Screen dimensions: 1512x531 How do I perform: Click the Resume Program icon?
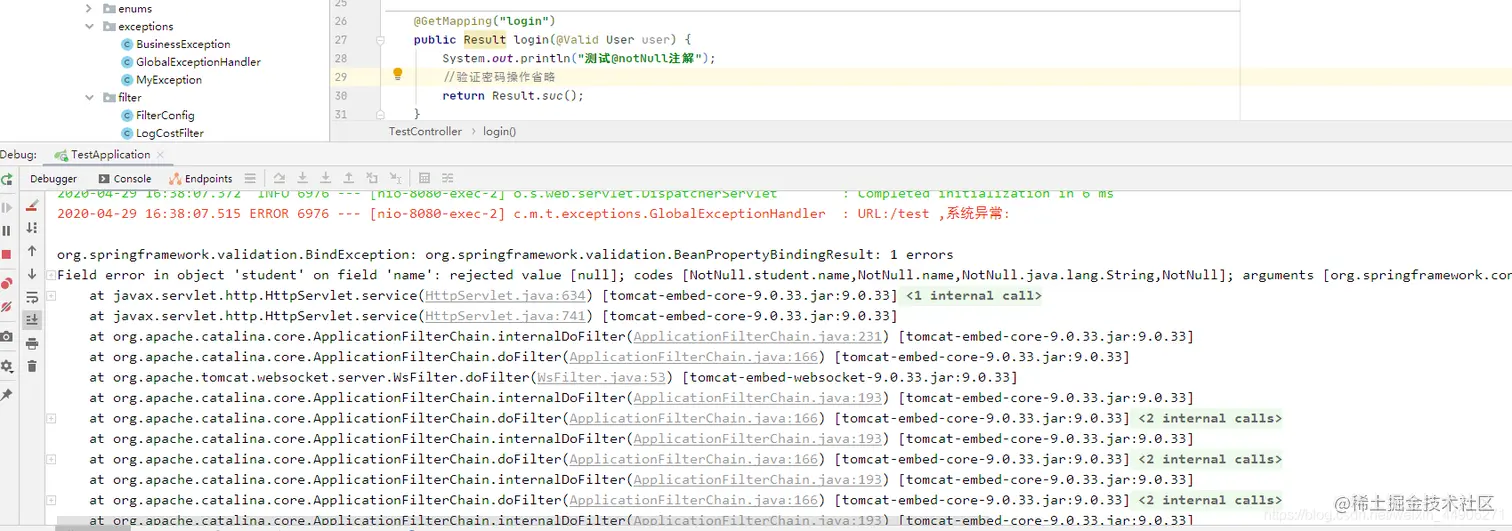point(7,208)
